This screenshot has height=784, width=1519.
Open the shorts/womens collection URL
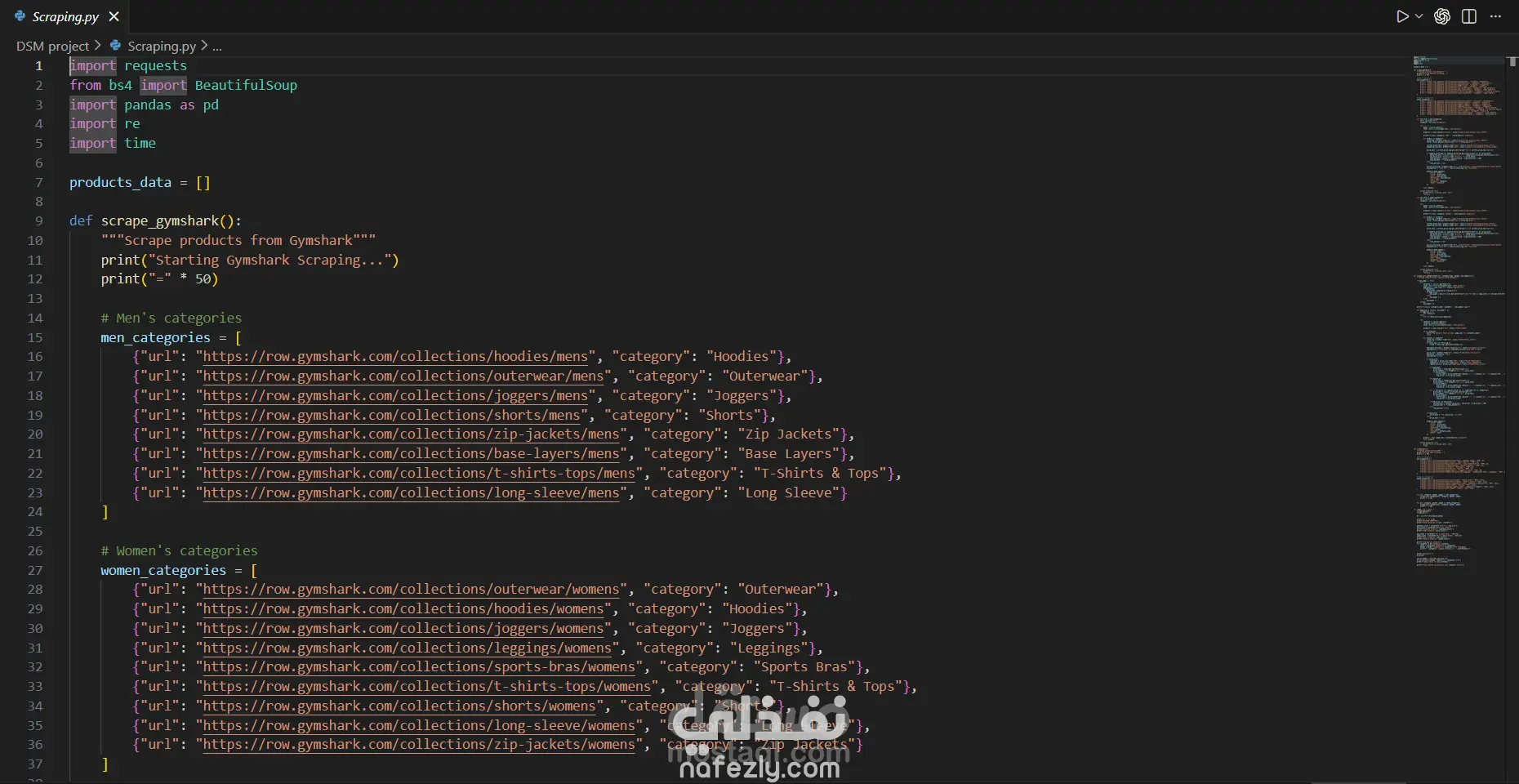399,706
